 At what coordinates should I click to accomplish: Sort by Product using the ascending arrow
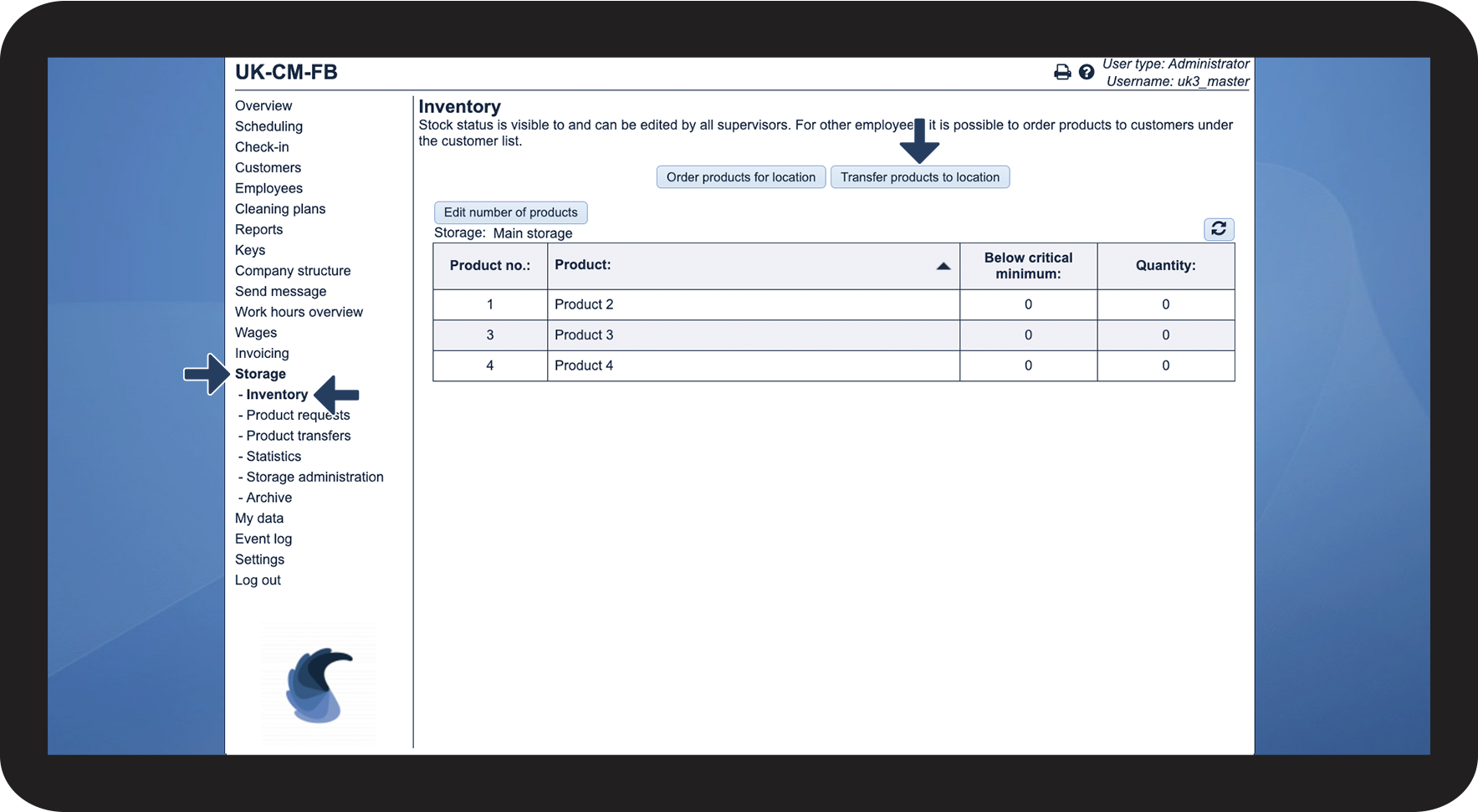944,266
